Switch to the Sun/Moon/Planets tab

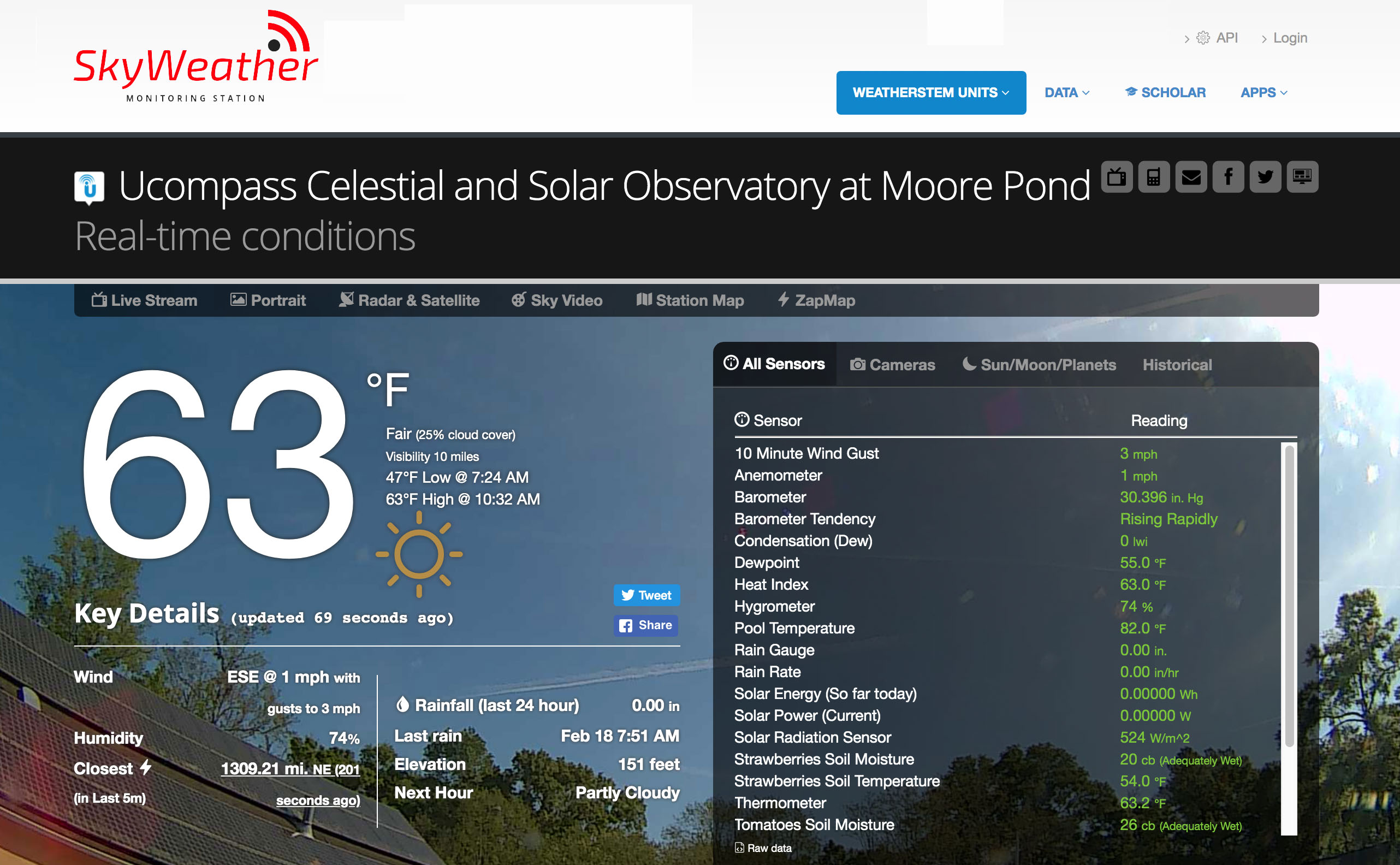click(x=1039, y=364)
